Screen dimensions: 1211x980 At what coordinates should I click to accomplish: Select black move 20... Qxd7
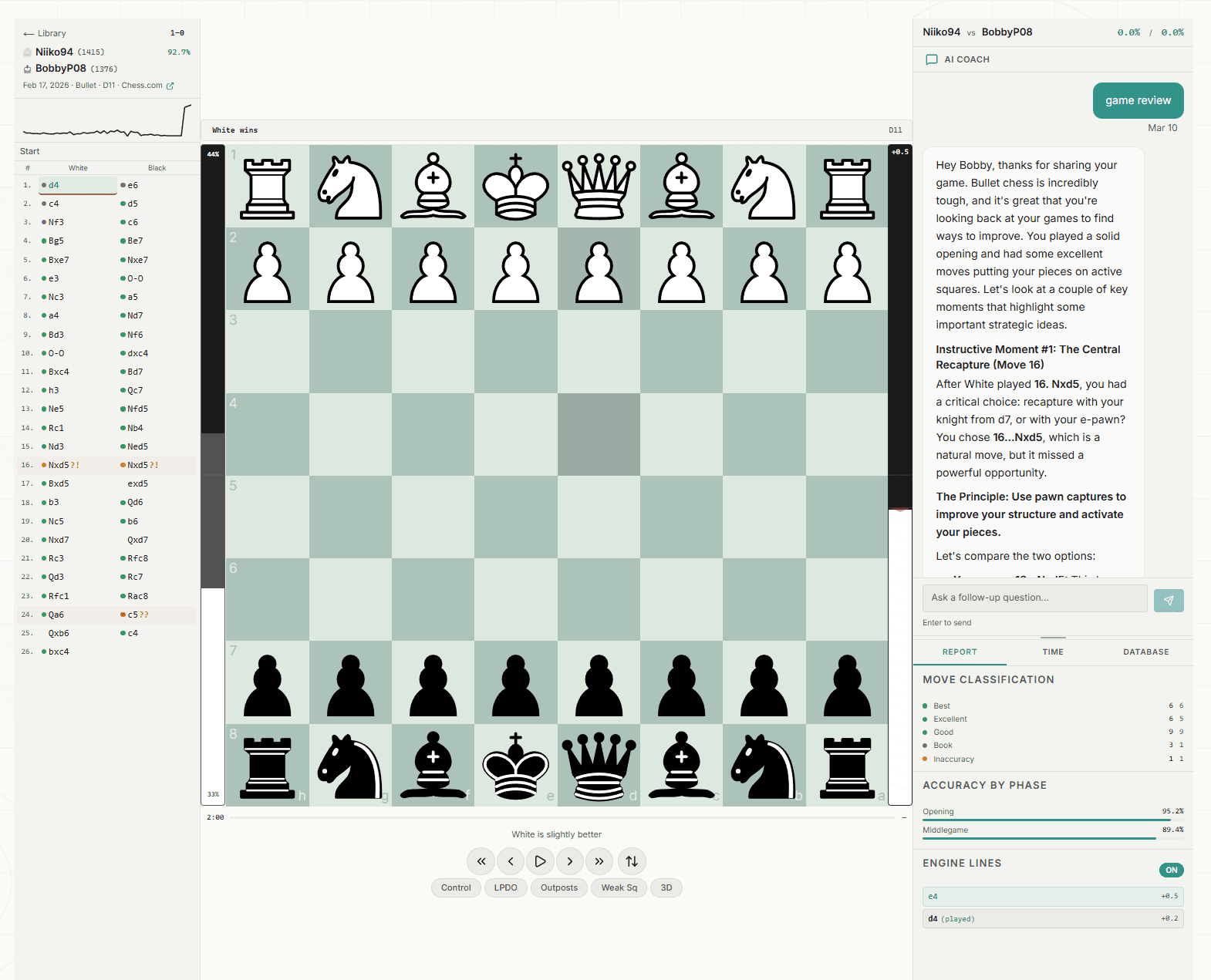(x=157, y=540)
